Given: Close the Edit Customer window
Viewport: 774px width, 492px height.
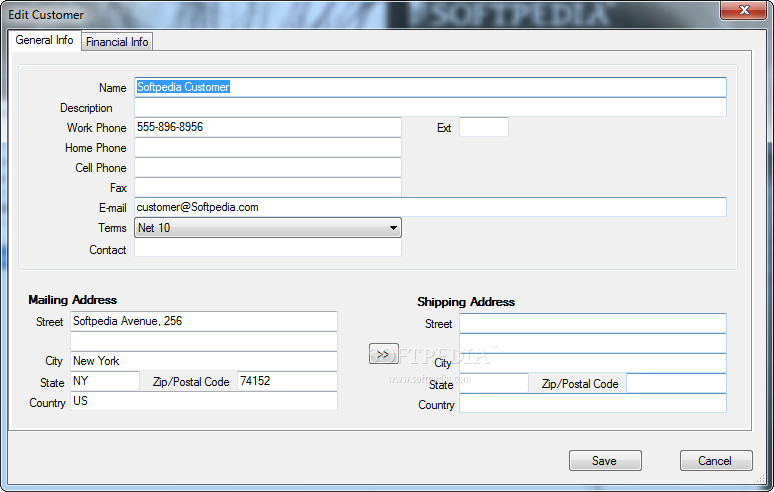Looking at the screenshot, I should (744, 10).
